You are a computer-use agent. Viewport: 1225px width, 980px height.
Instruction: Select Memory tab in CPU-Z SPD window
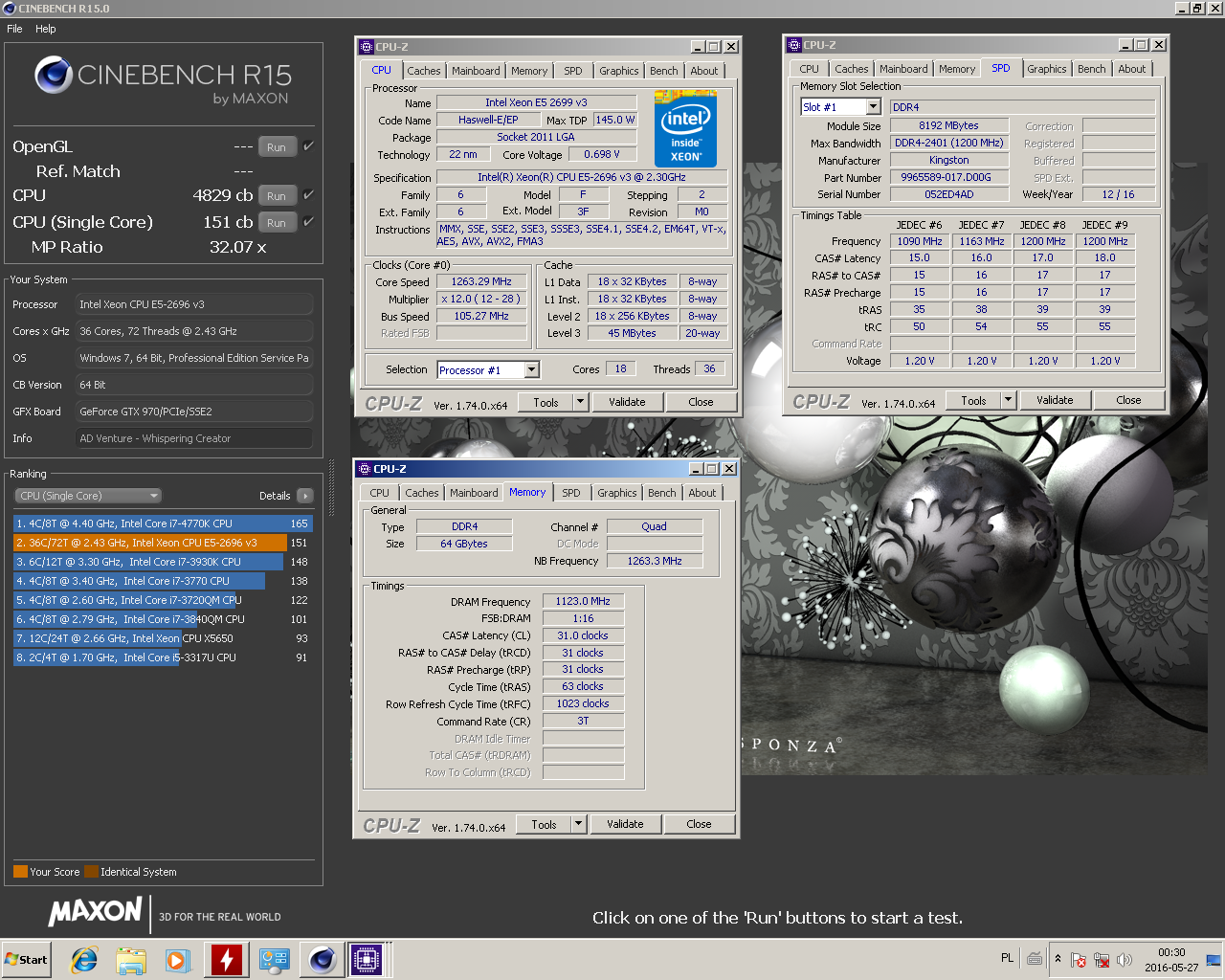click(x=957, y=69)
